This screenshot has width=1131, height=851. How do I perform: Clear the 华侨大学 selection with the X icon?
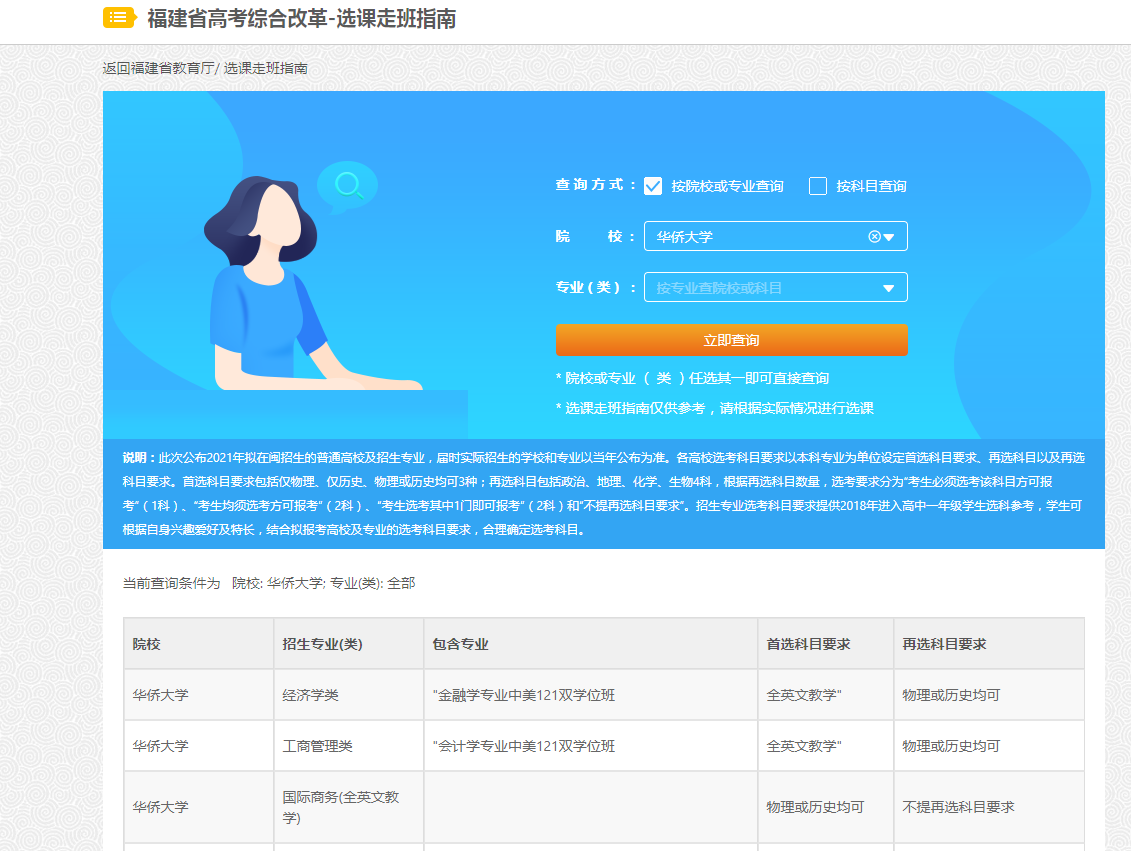coord(874,237)
